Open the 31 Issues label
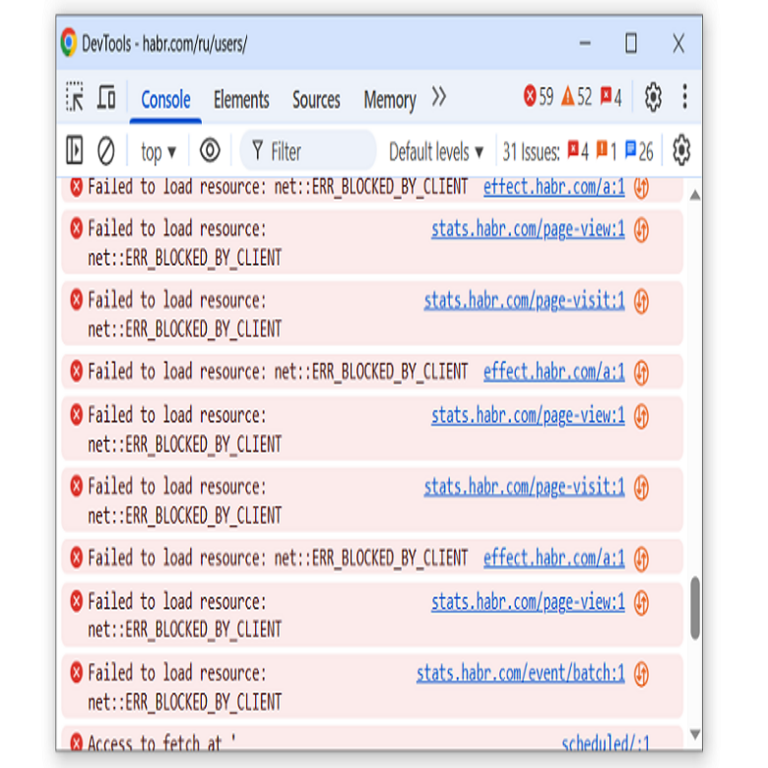 click(531, 152)
